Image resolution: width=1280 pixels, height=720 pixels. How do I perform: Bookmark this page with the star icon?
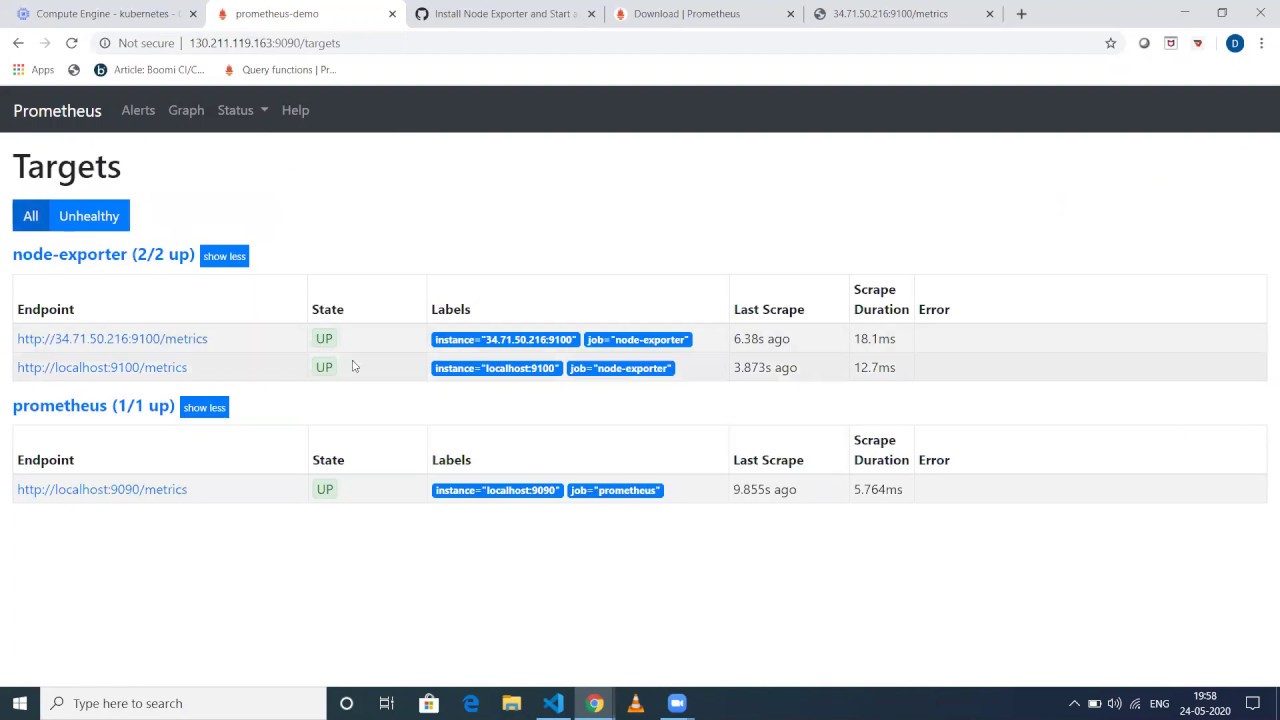pos(1110,43)
